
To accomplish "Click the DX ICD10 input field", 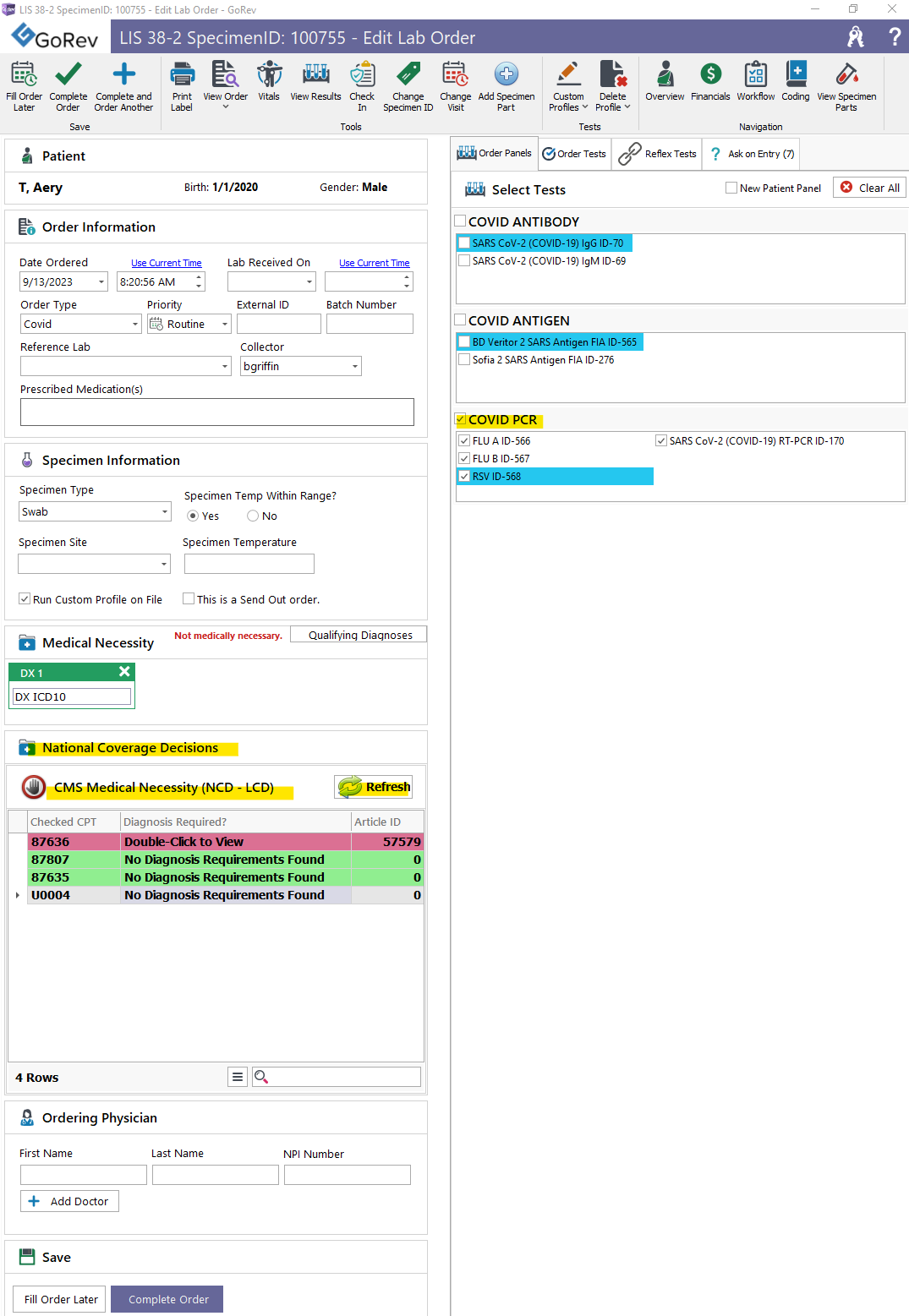I will pos(72,696).
